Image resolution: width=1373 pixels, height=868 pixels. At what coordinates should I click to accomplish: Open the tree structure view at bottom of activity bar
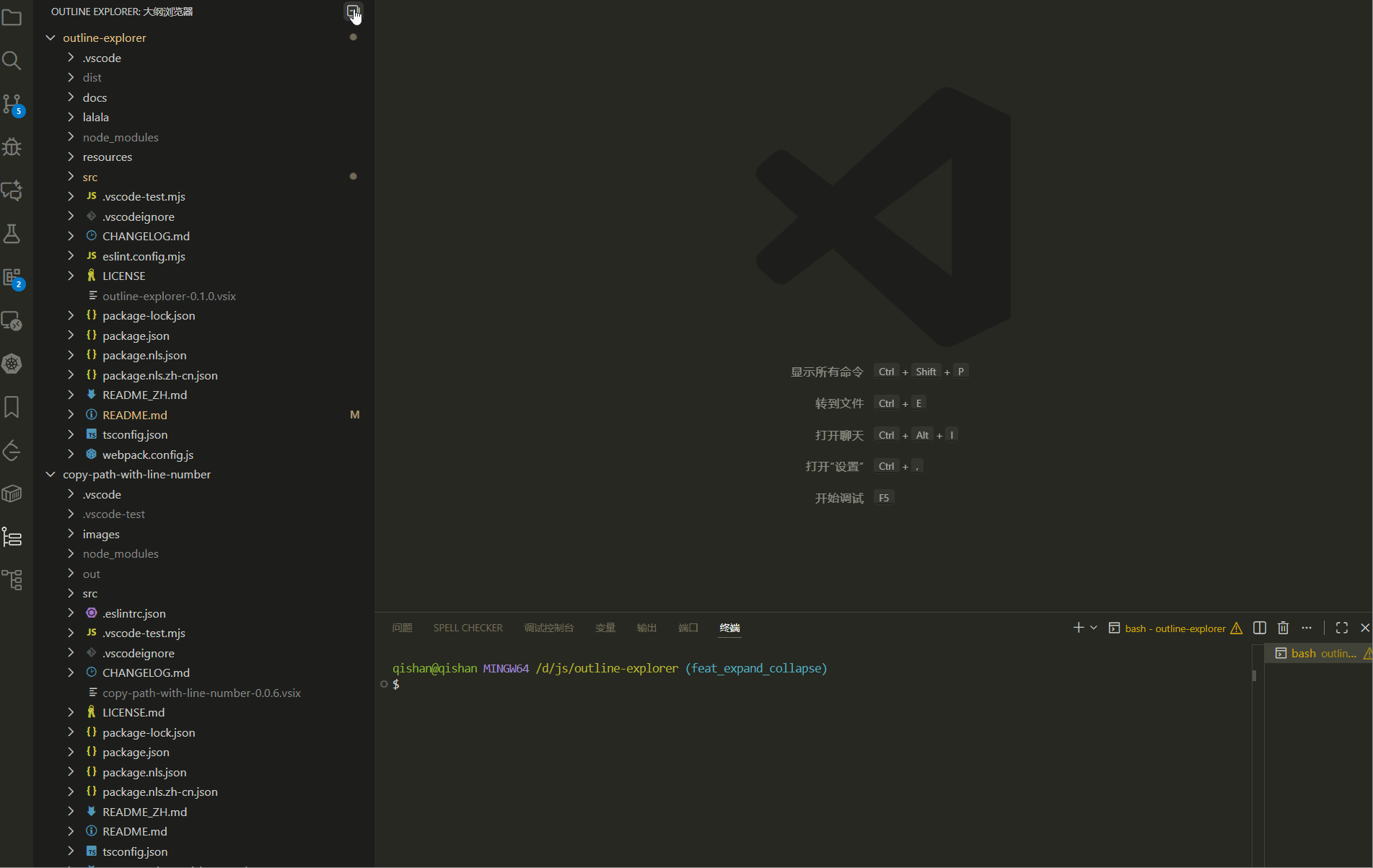[12, 580]
